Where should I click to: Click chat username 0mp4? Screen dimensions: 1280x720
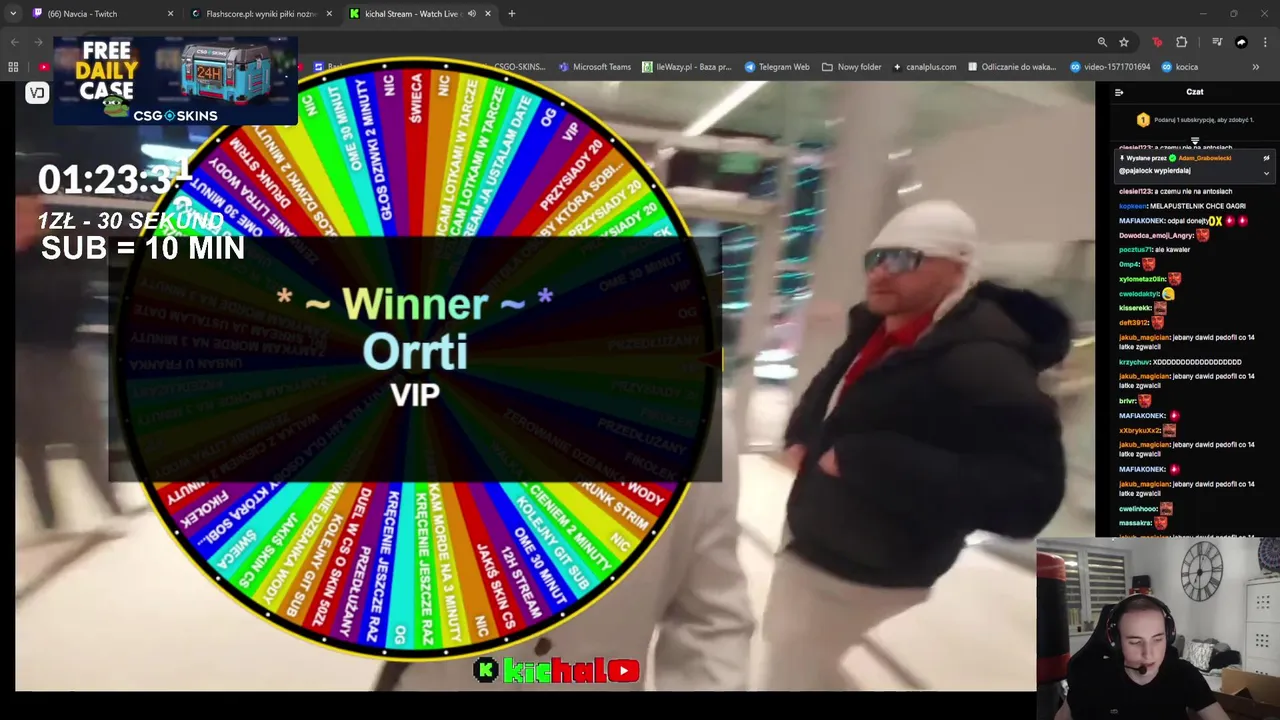[1129, 264]
